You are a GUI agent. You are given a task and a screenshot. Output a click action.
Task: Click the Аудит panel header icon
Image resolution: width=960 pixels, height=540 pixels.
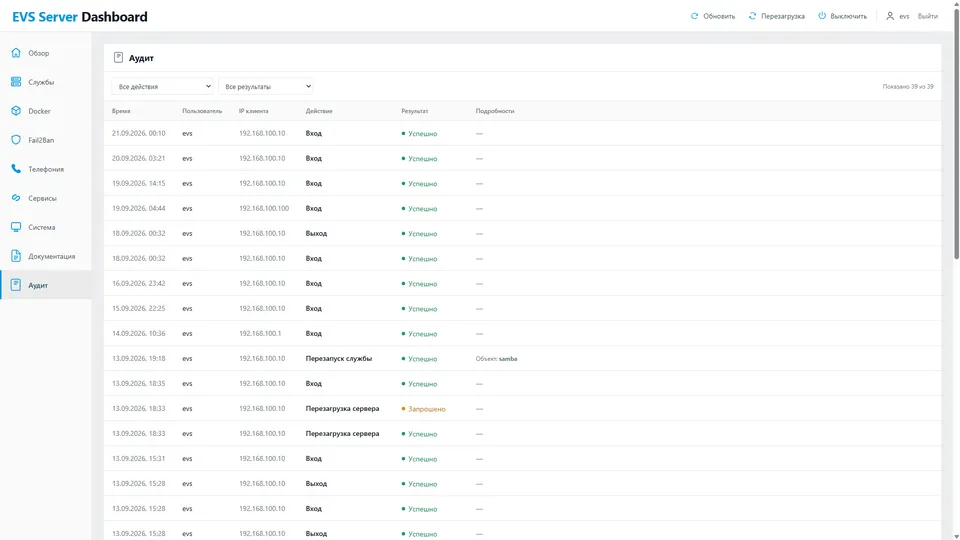click(118, 58)
